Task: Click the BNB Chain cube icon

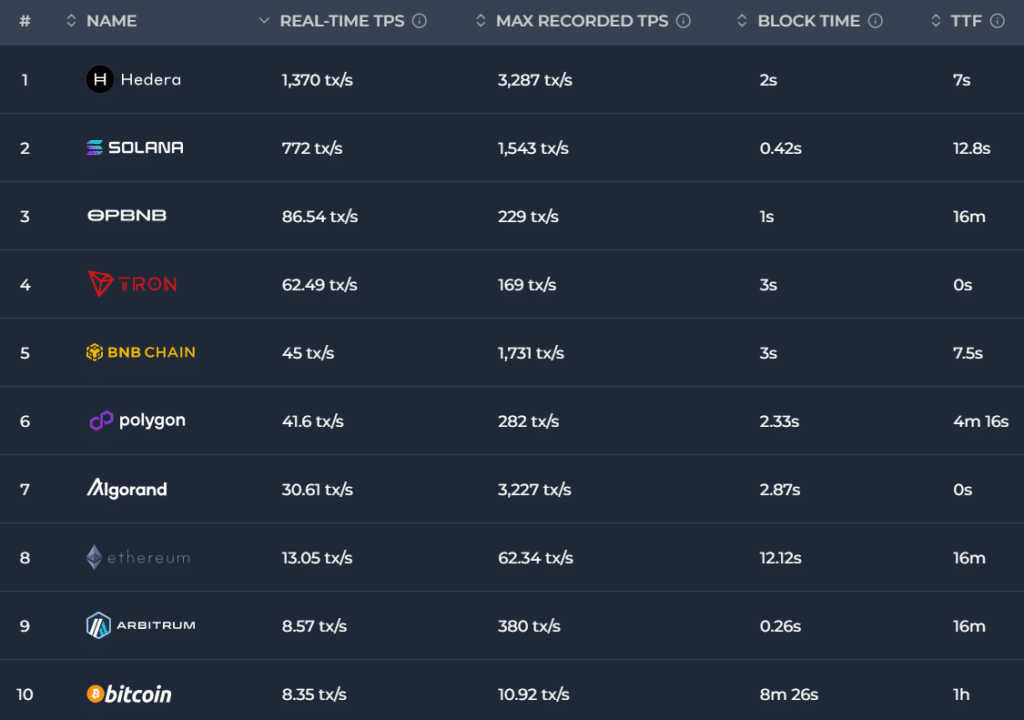Action: point(95,353)
